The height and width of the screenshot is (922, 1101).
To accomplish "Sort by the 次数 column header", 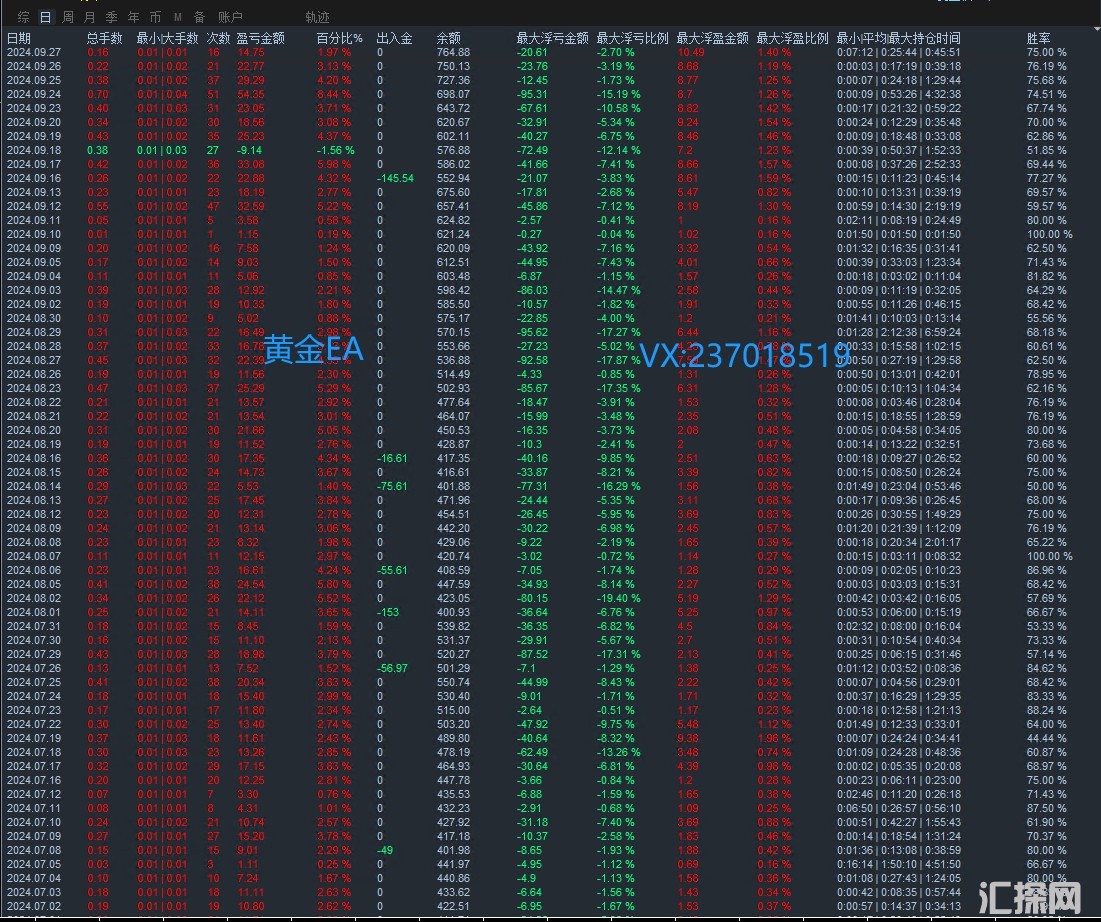I will [218, 38].
